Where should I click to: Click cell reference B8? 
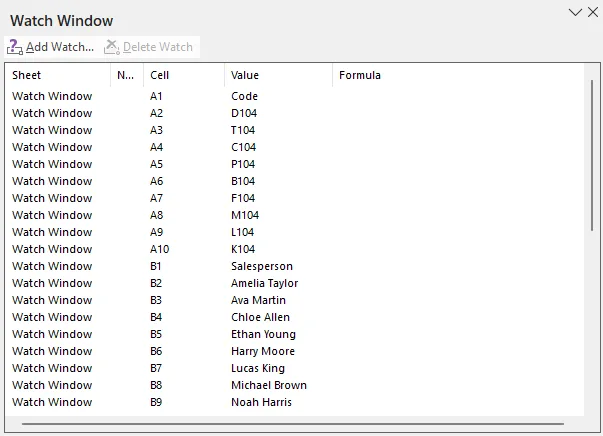click(x=156, y=385)
